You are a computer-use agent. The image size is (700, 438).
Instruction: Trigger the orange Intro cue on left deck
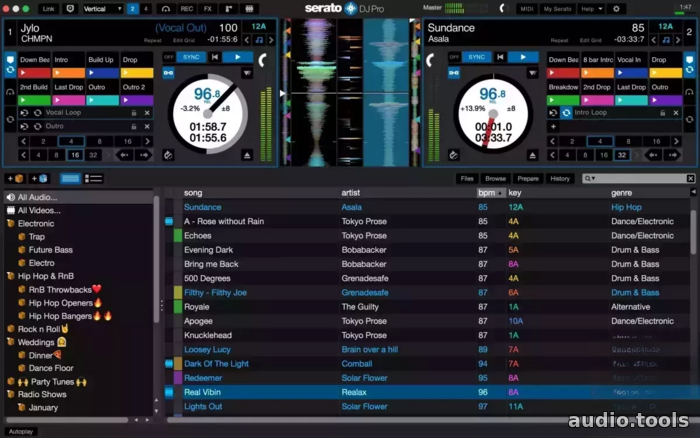(x=68, y=73)
